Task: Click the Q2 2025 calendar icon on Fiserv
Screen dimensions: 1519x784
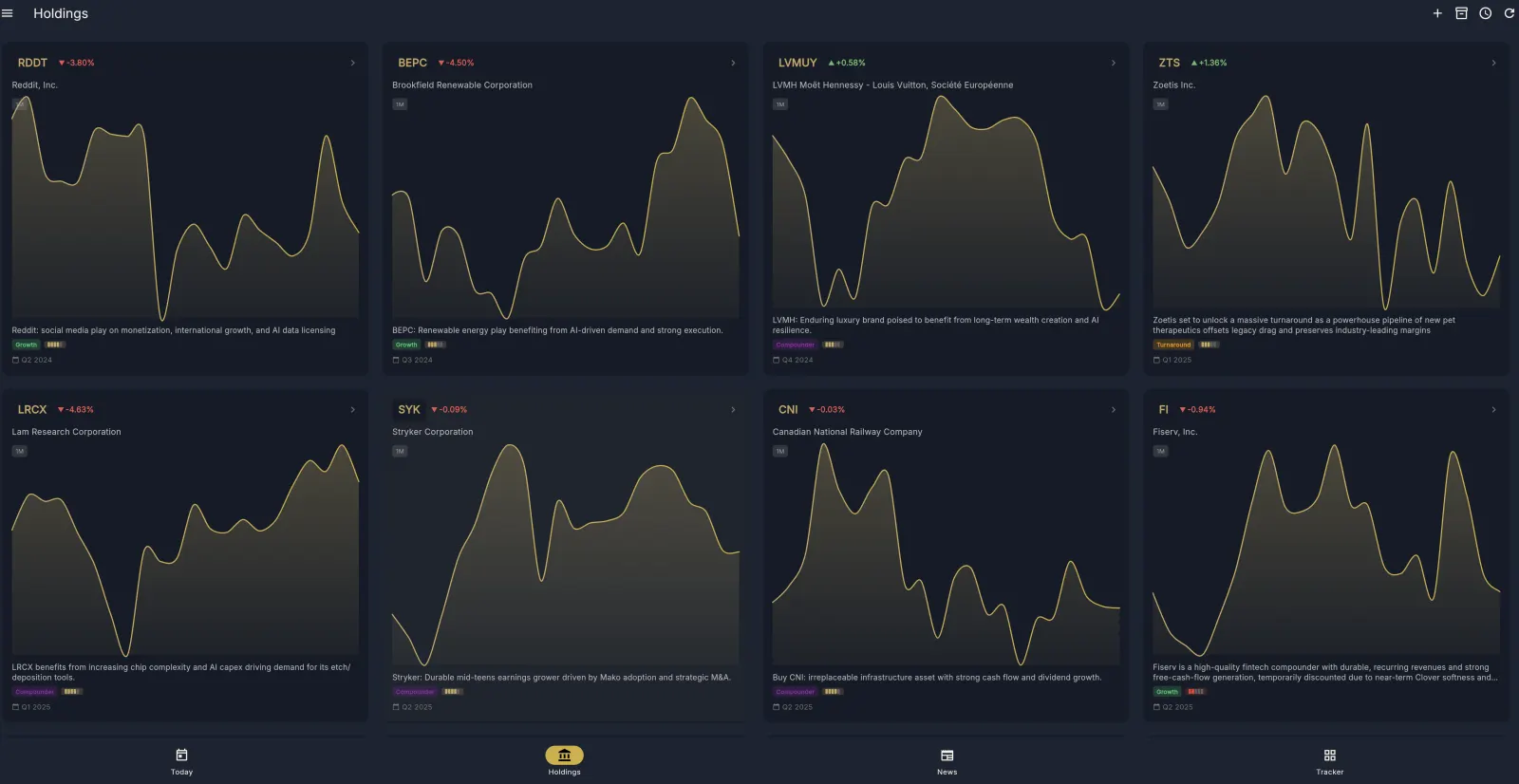Action: [1156, 707]
